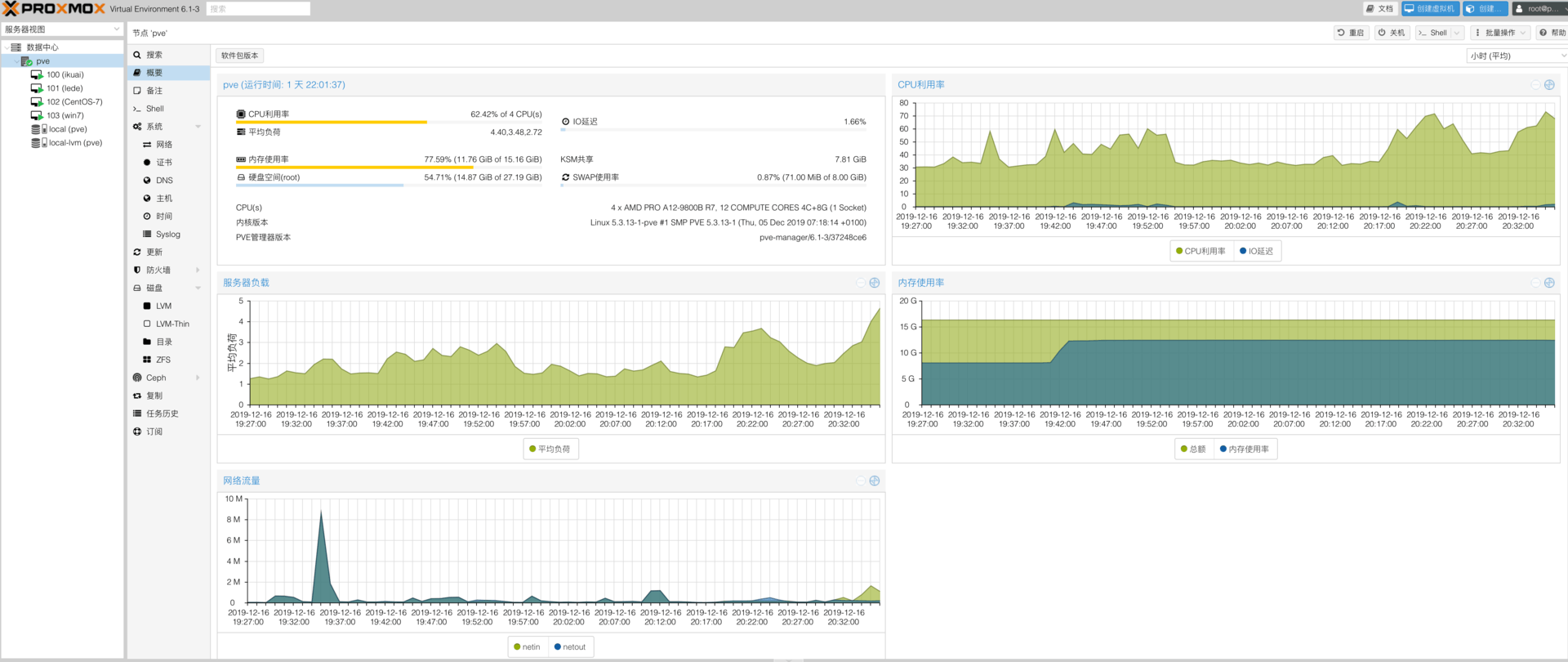Toggle CPU利用率 series in CPU chart legend
Screen dimensions: 1568x662
[1200, 252]
